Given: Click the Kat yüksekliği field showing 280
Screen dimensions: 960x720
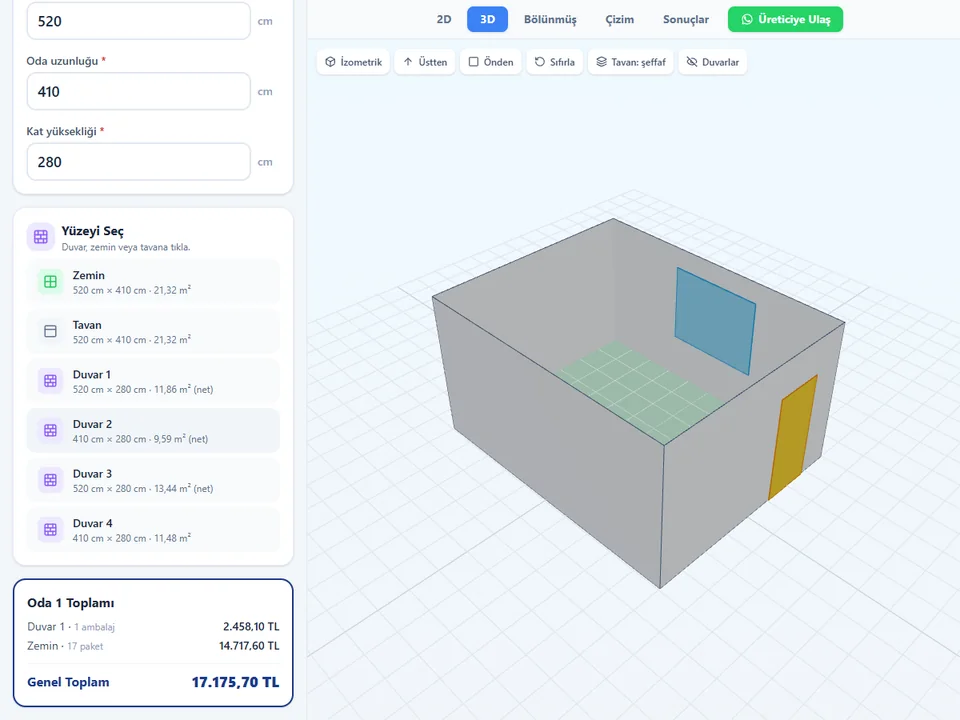Looking at the screenshot, I should tap(138, 162).
